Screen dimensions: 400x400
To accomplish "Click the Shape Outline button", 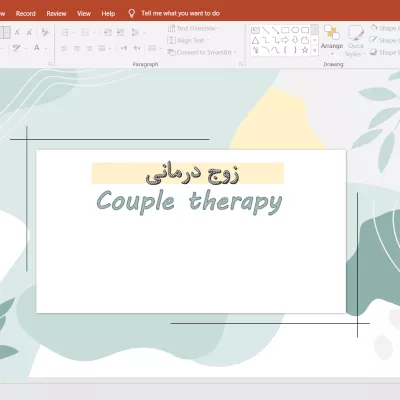I will (385, 40).
